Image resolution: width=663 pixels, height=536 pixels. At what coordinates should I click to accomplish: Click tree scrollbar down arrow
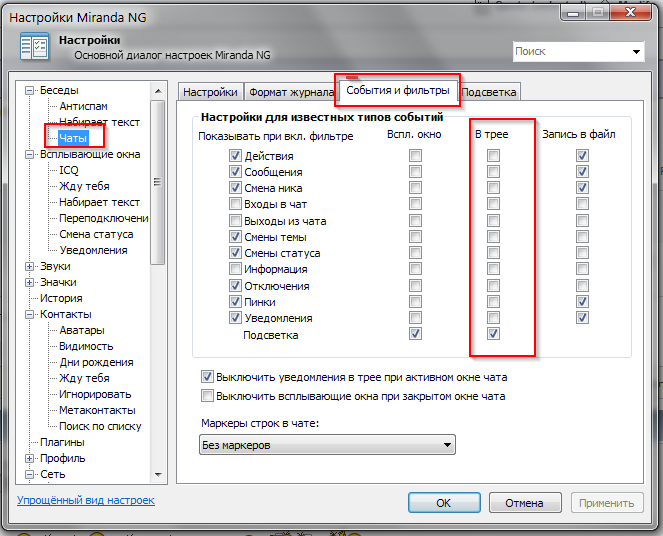[158, 475]
